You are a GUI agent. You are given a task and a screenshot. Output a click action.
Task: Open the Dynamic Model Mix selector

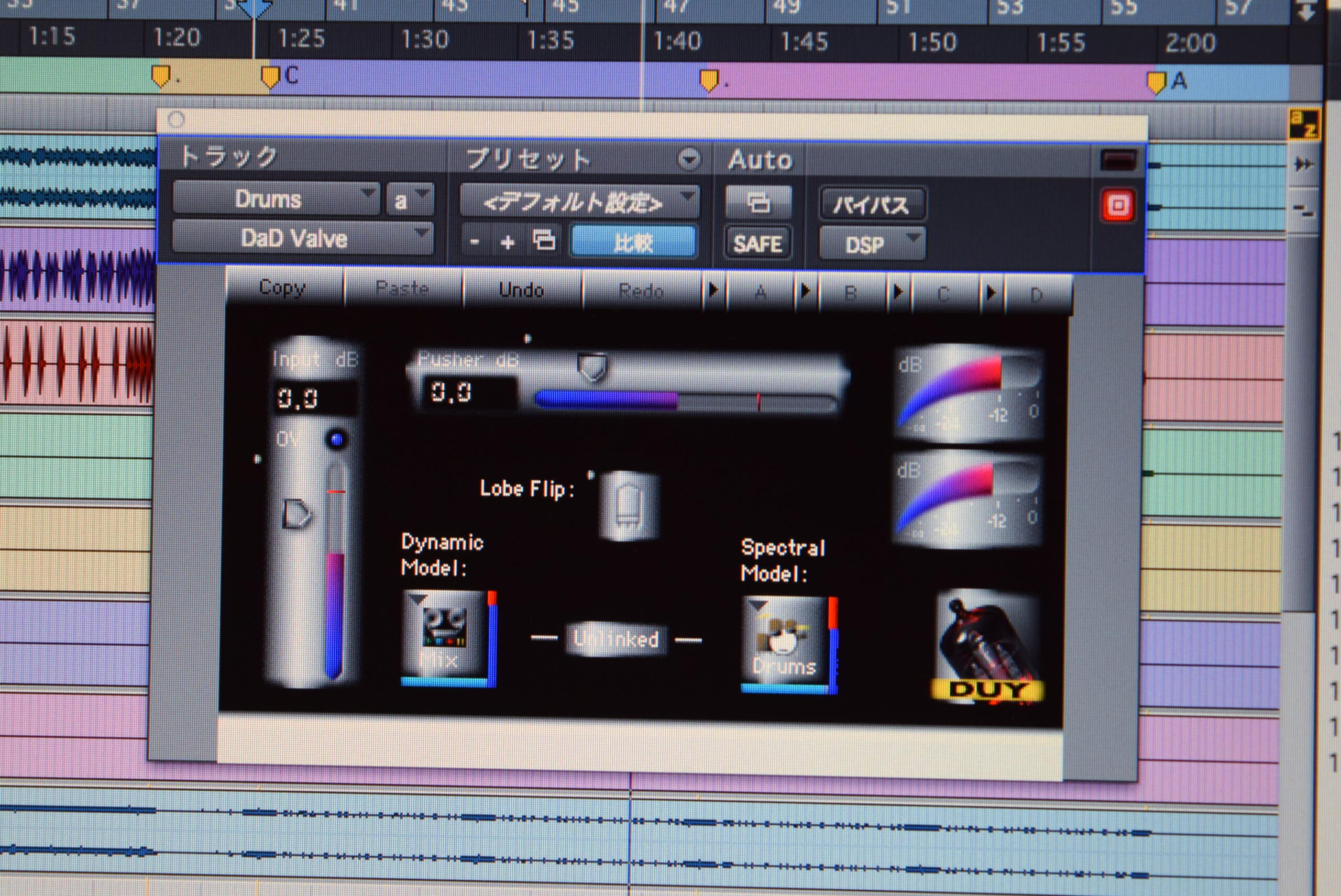coord(449,638)
